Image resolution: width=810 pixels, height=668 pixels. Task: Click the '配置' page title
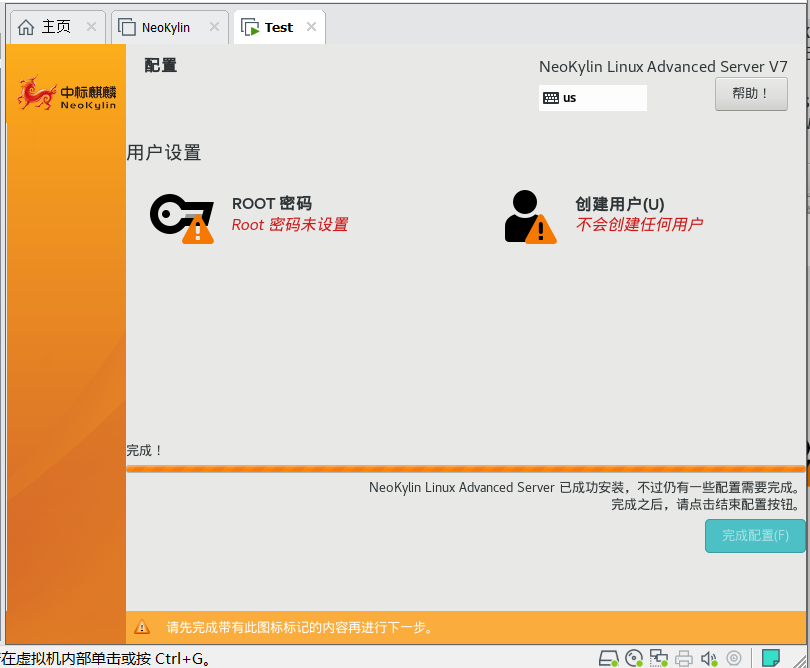[161, 65]
